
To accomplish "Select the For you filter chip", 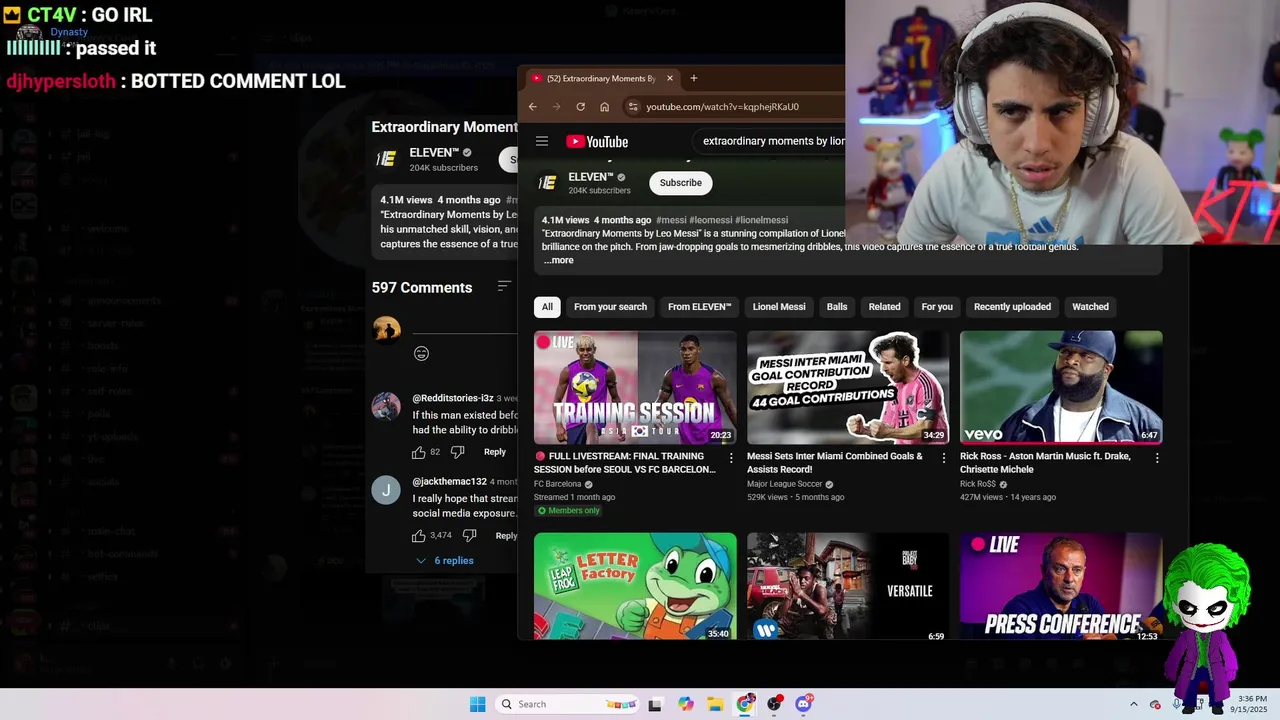I will tap(937, 307).
